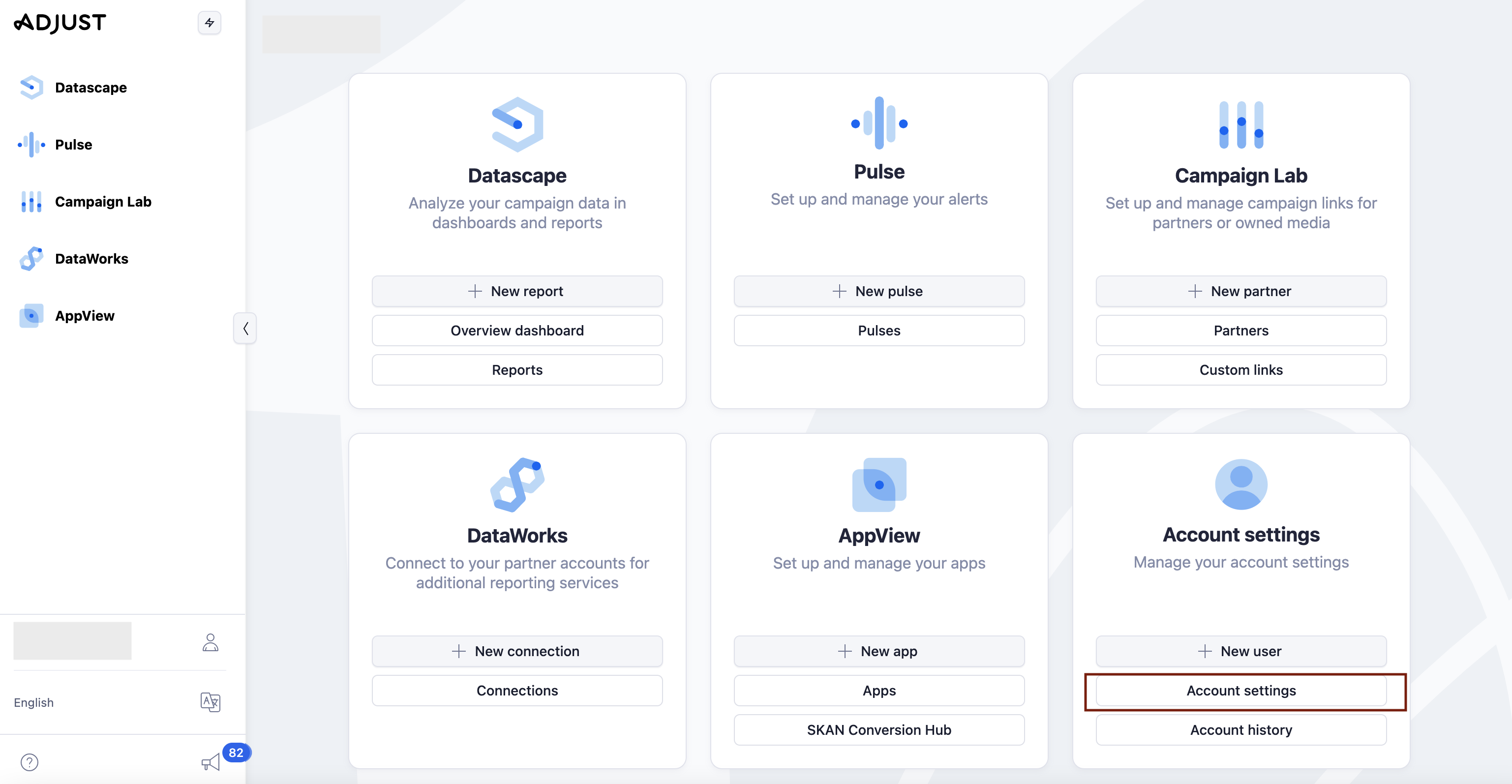Create a New connection in DataWorks
Image resolution: width=1512 pixels, height=784 pixels.
tap(516, 651)
